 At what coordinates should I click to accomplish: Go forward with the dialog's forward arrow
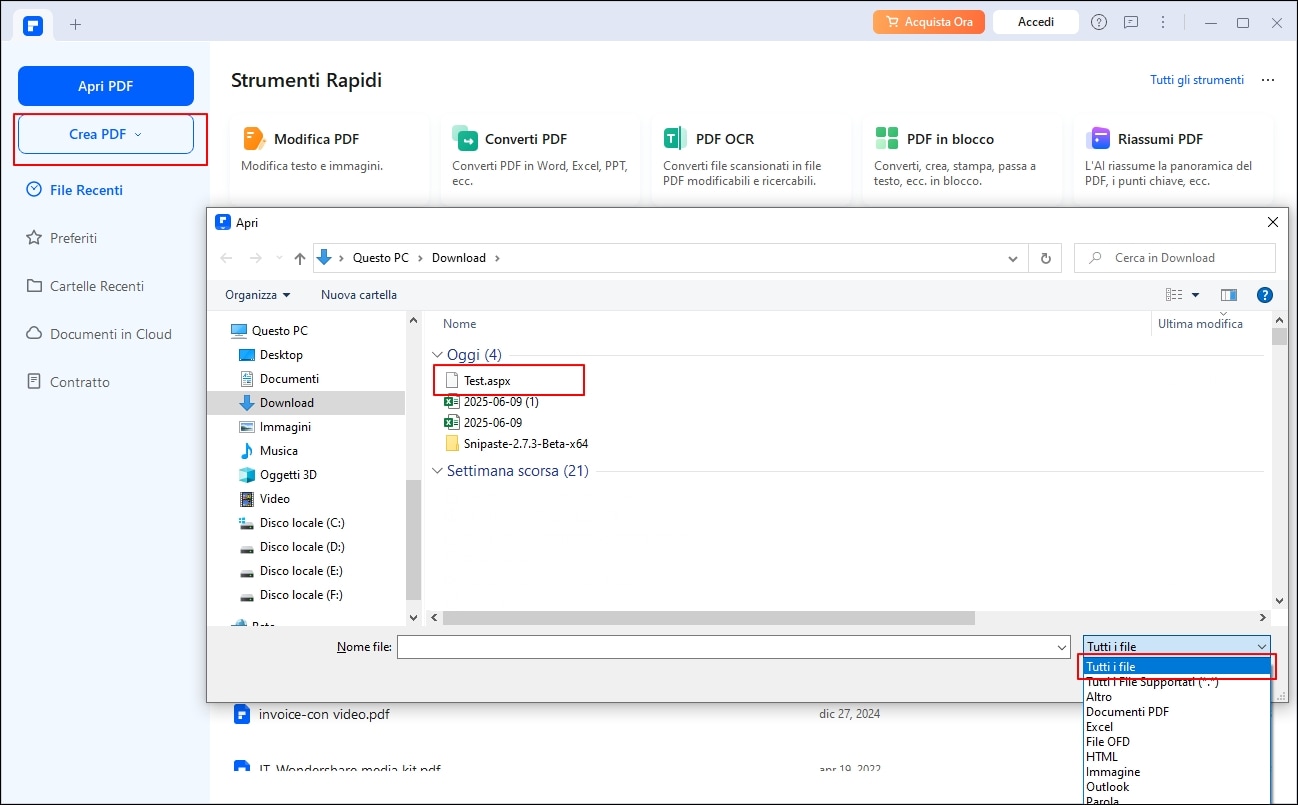[x=256, y=258]
